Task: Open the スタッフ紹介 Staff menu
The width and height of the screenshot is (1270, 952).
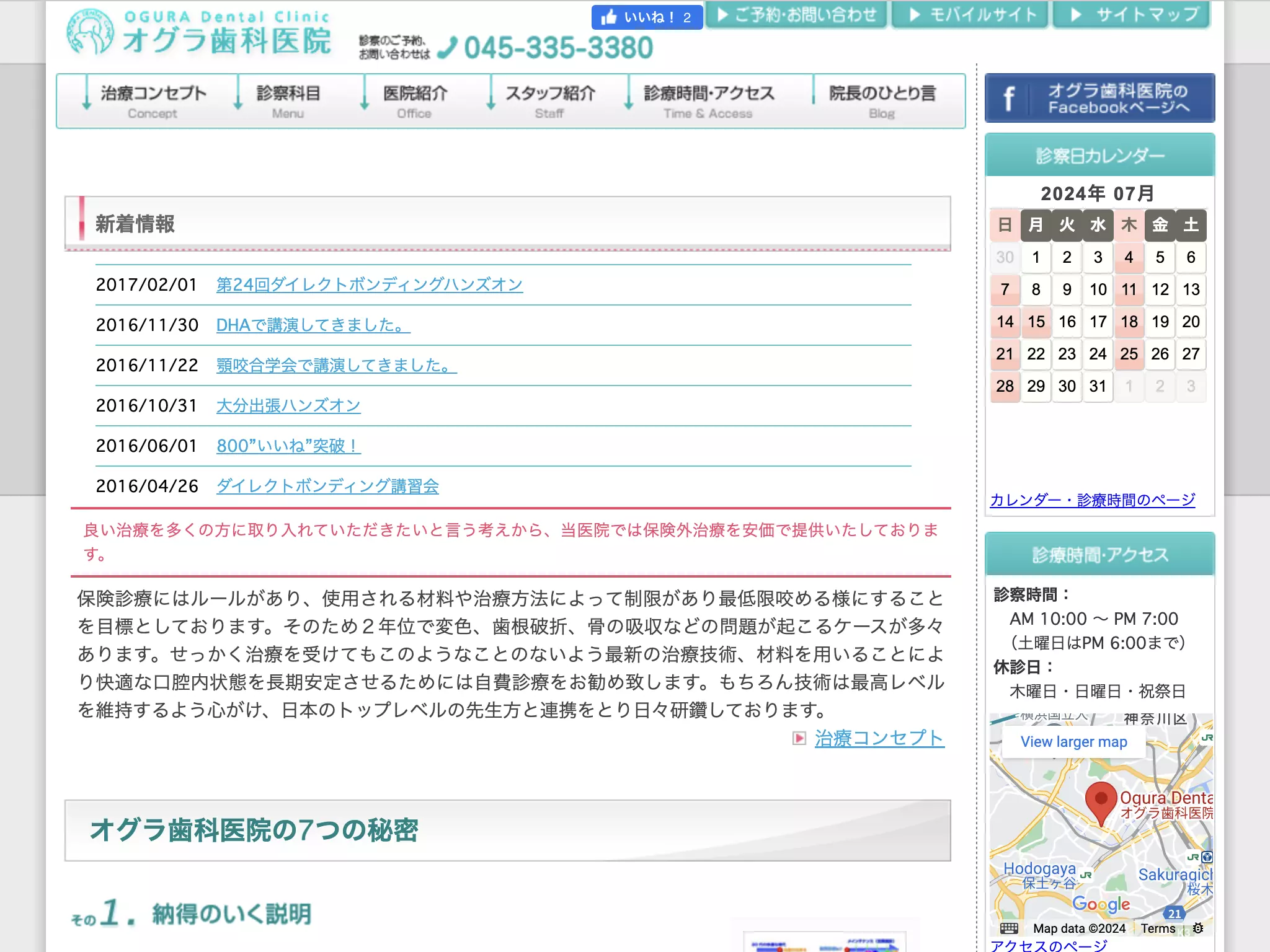Action: [x=549, y=102]
